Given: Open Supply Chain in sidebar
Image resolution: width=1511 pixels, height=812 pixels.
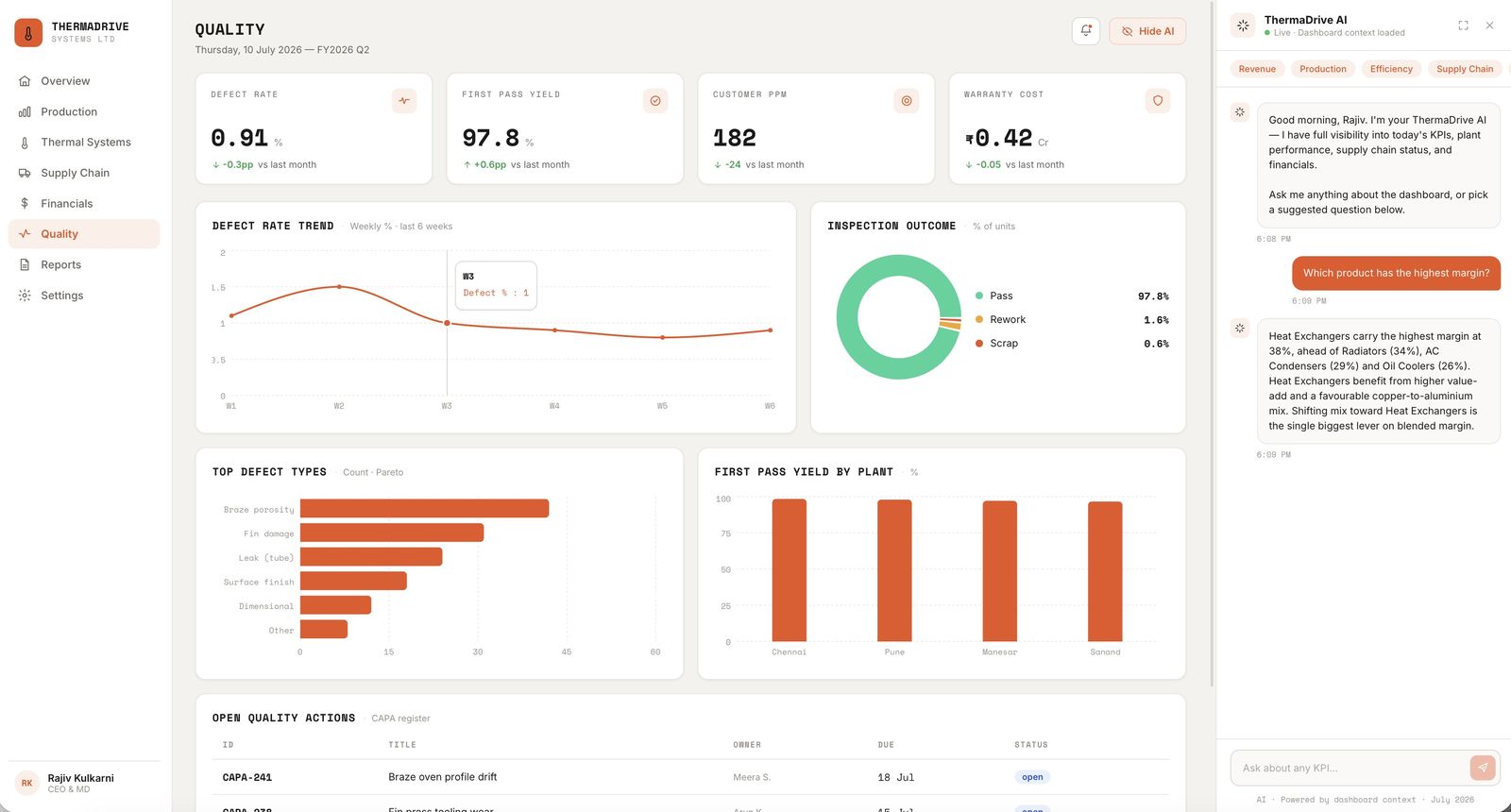Looking at the screenshot, I should [x=84, y=173].
